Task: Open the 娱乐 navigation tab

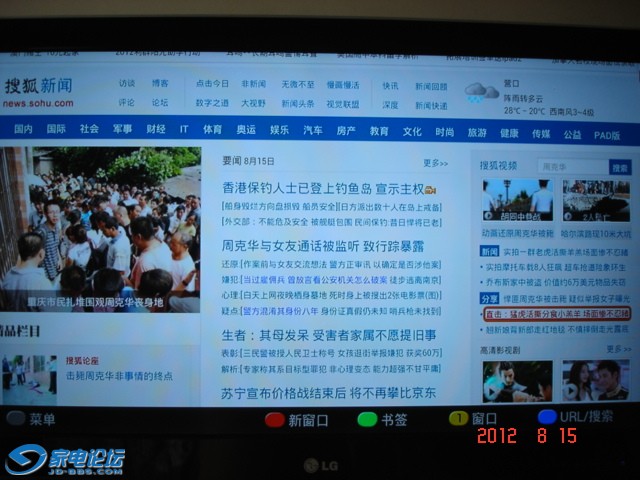Action: pos(279,130)
